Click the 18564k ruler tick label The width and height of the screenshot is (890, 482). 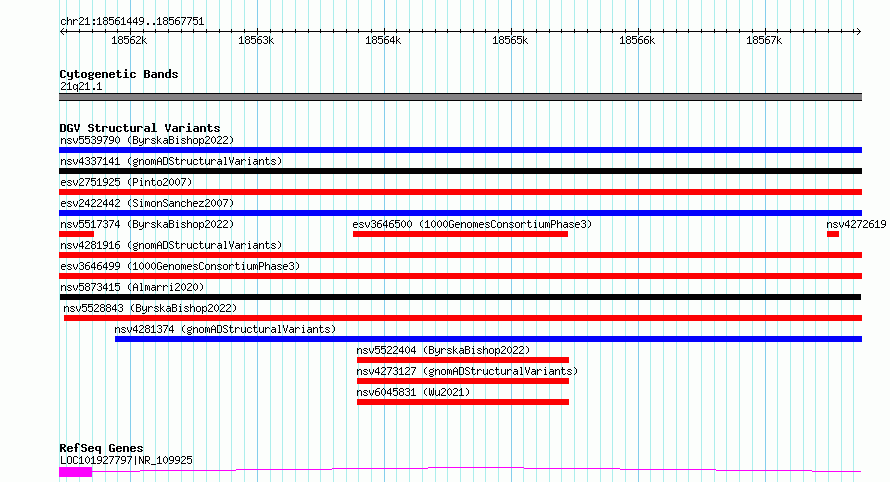point(383,40)
